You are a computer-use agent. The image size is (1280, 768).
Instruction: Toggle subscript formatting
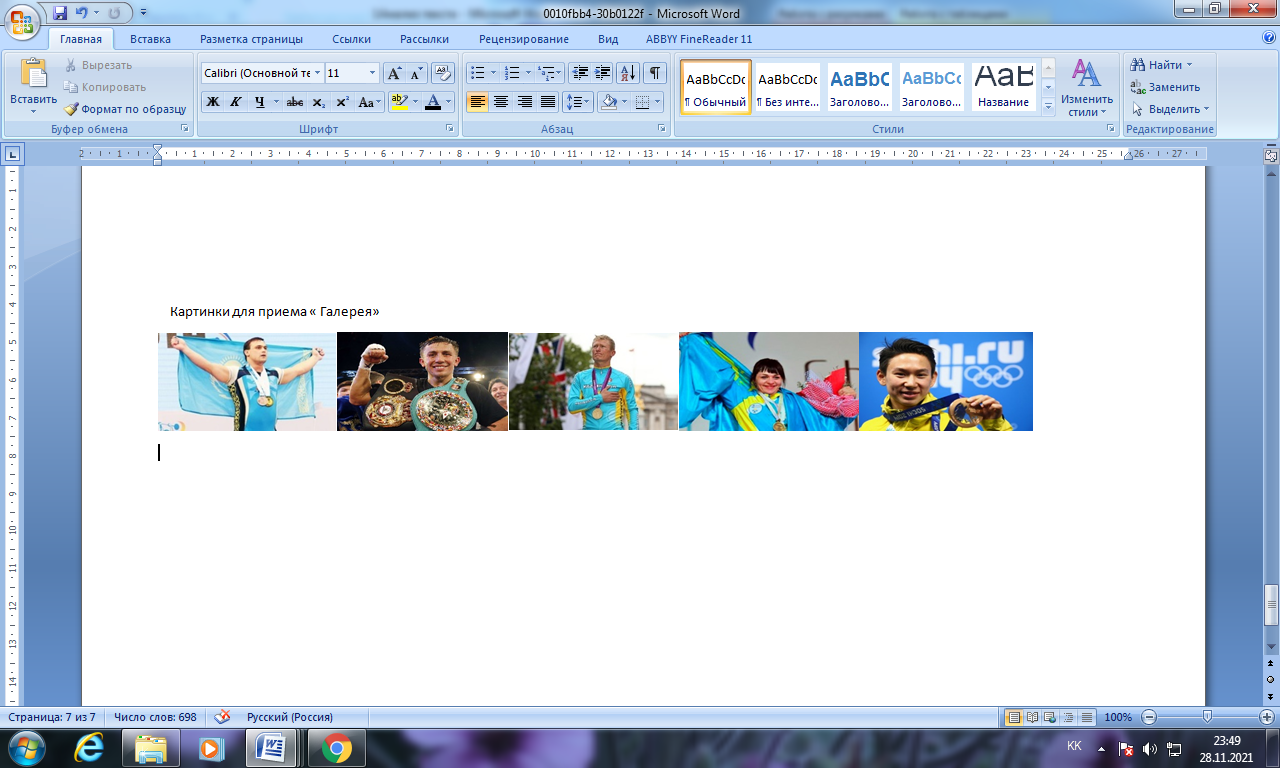pyautogui.click(x=318, y=102)
